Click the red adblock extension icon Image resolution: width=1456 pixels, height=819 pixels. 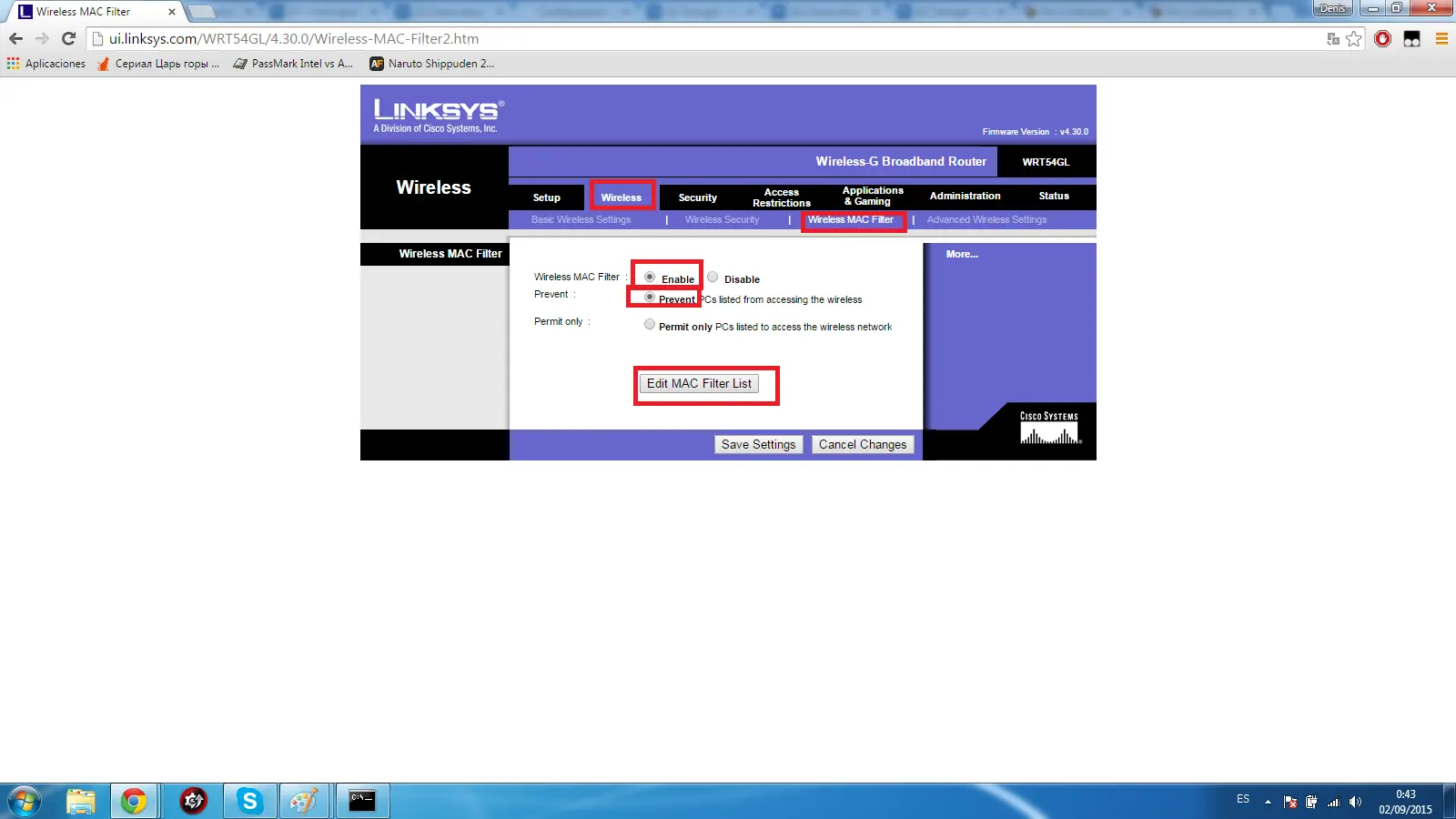(x=1383, y=39)
